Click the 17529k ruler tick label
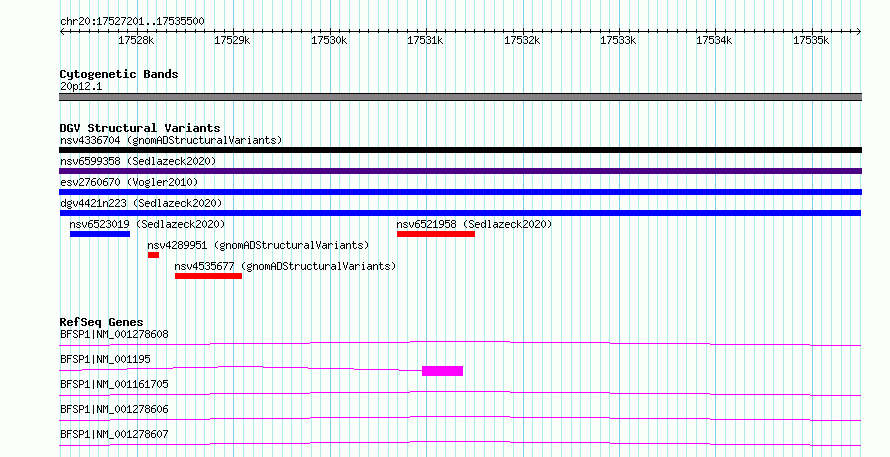 click(x=232, y=41)
